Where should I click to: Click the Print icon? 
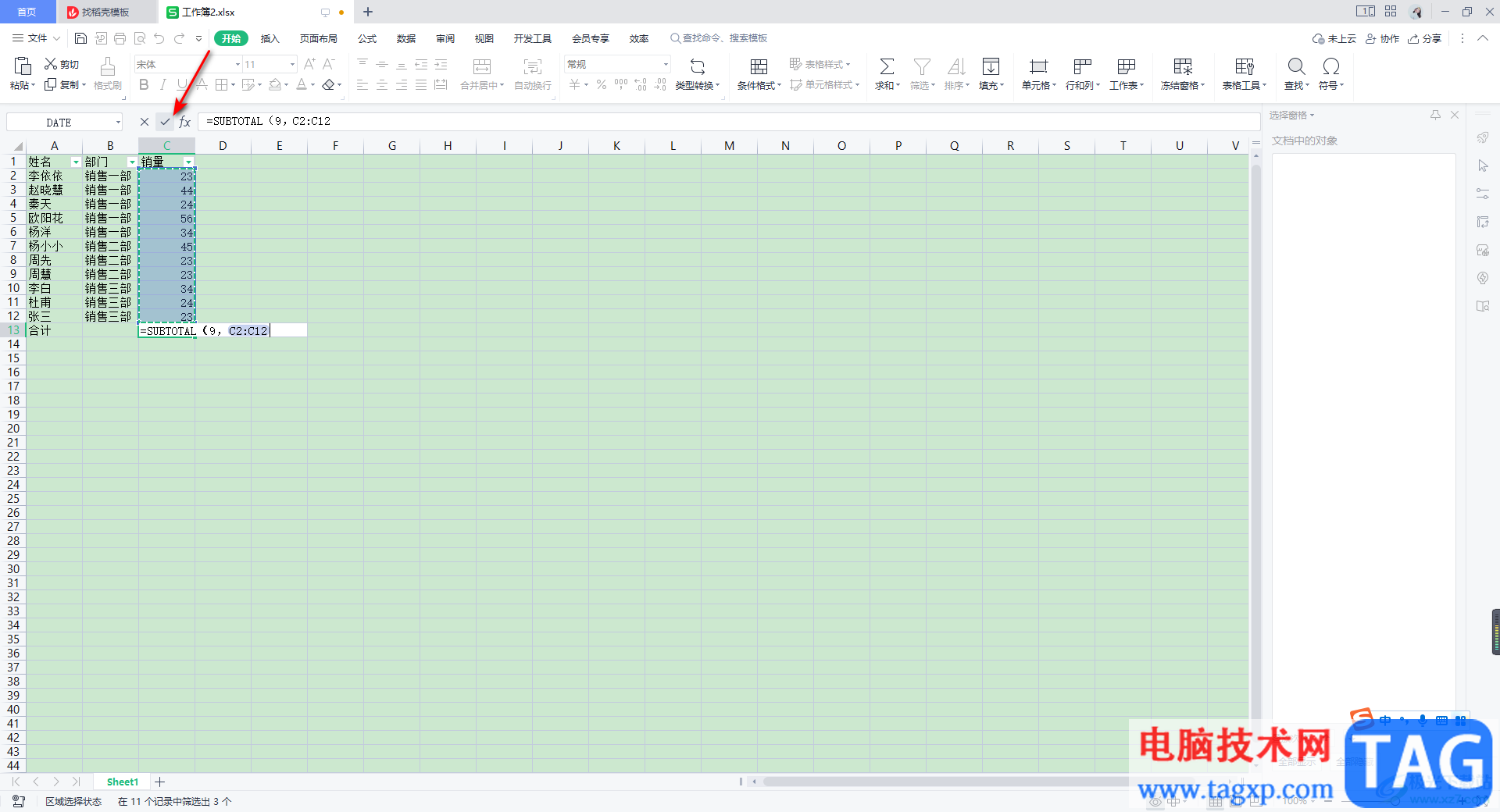pos(120,38)
